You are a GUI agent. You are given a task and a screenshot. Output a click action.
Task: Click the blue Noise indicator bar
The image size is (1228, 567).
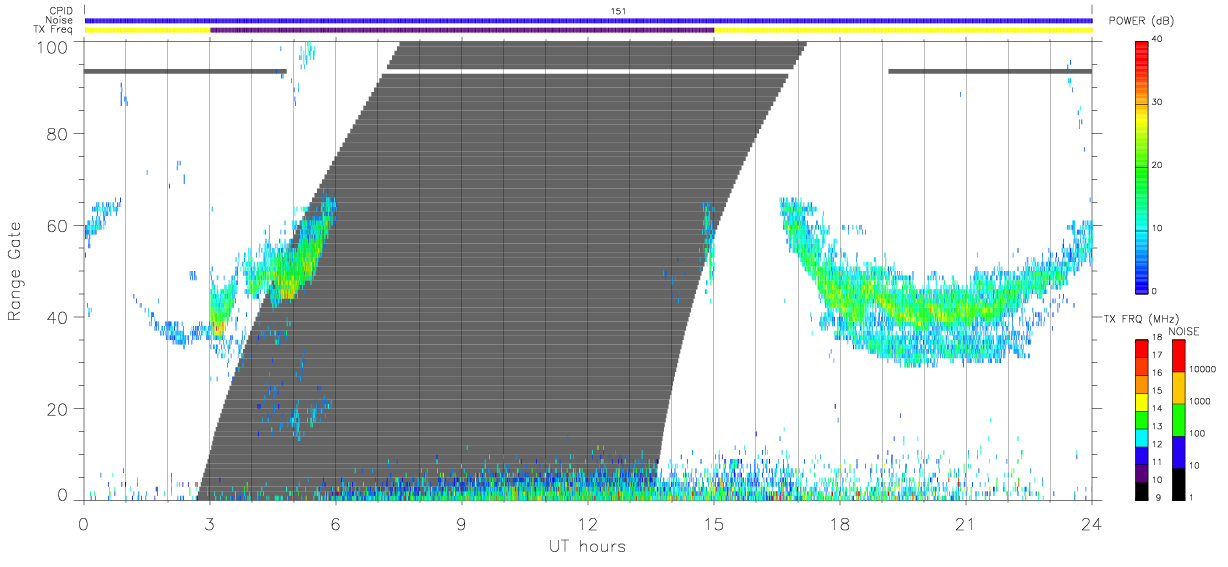coord(588,20)
